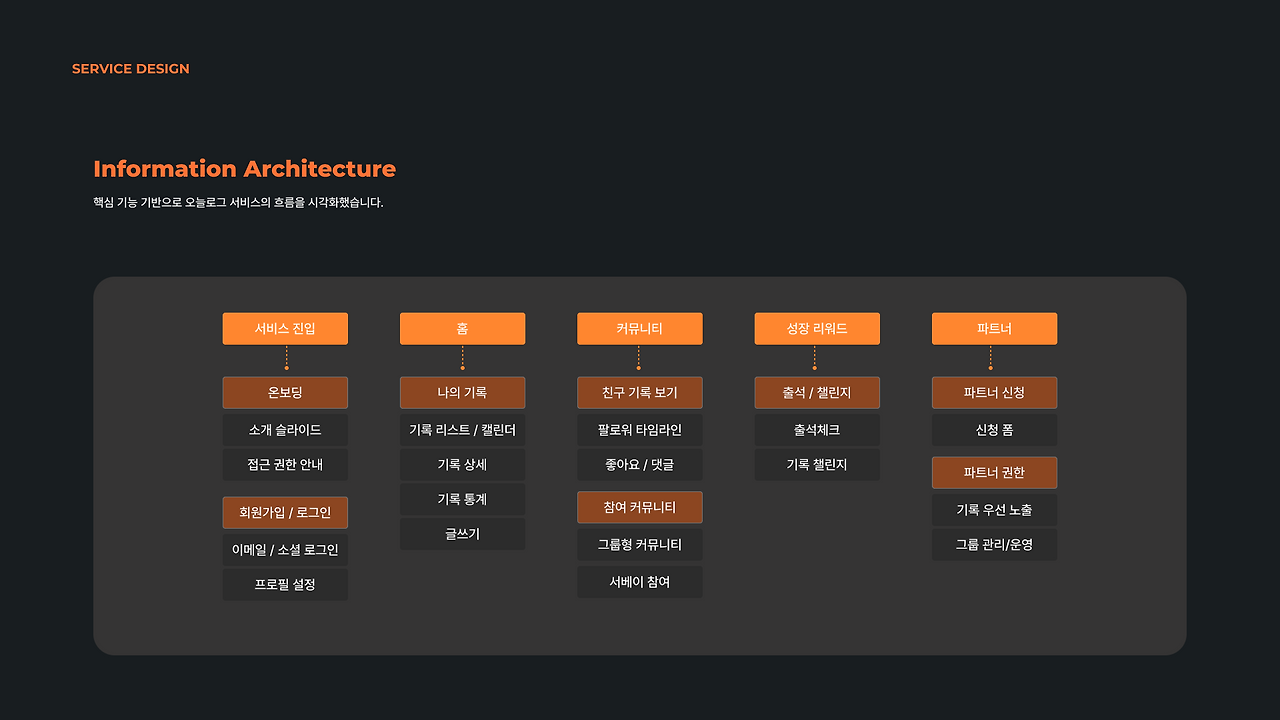Click the 기록 리스트 / 캘린더 item
This screenshot has width=1280, height=720.
point(462,430)
